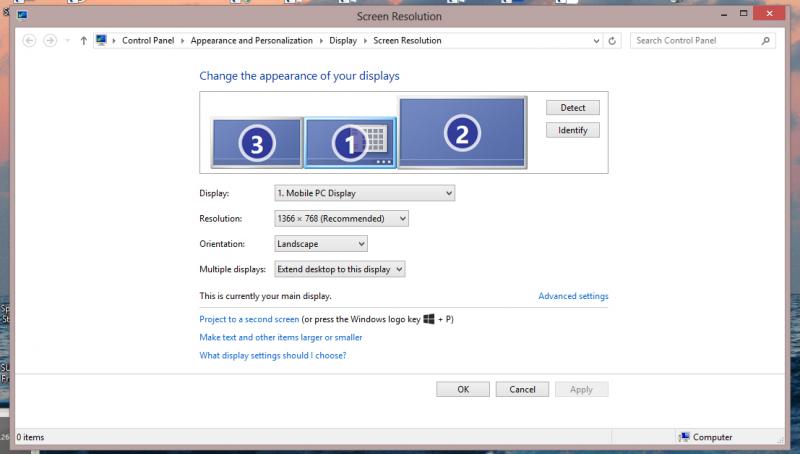Expand chevron after Appearance and Personalization
Screen dimensions: 800x454
click(x=321, y=40)
